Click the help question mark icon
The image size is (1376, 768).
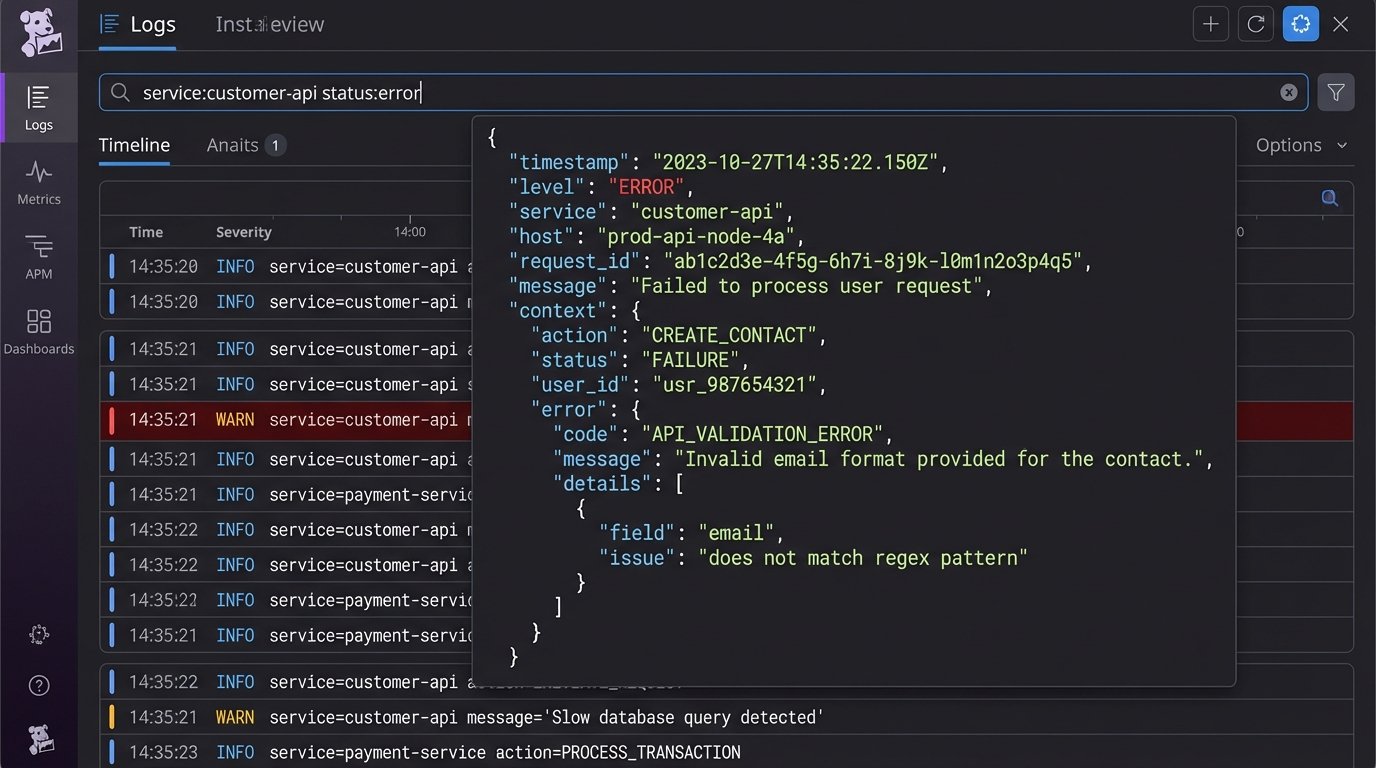(38, 685)
